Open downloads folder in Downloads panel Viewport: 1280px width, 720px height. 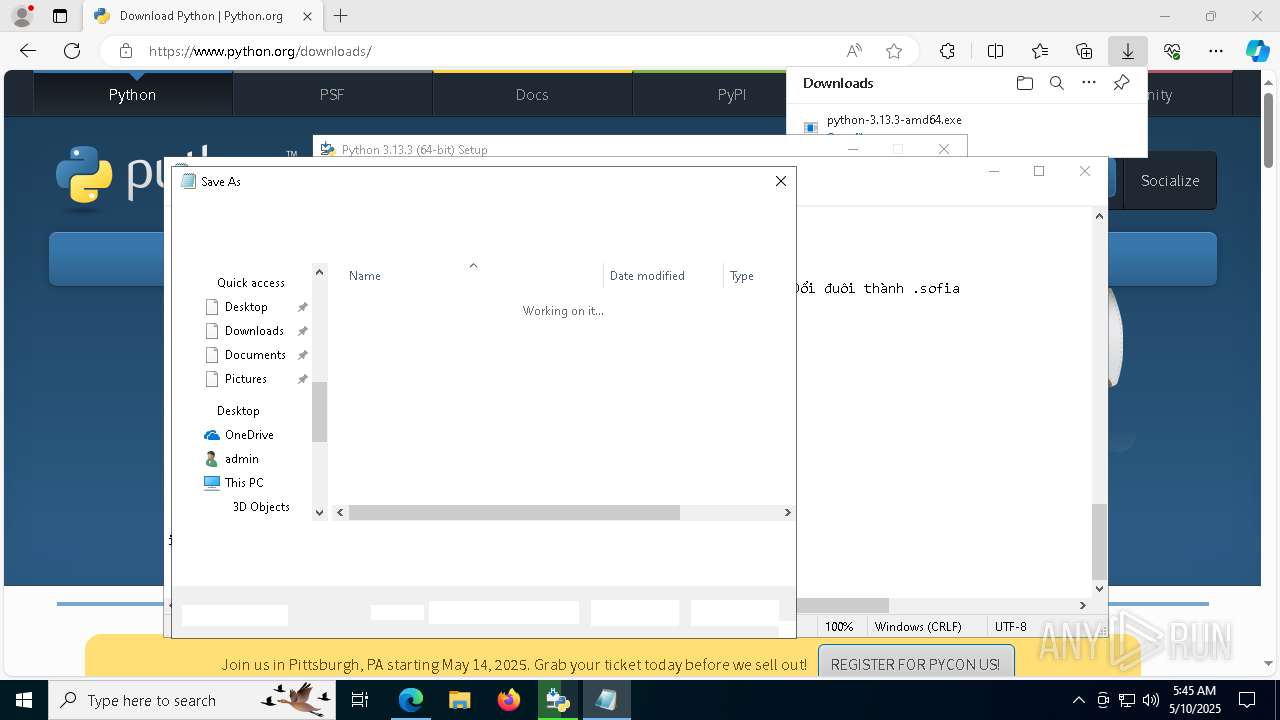[1025, 83]
